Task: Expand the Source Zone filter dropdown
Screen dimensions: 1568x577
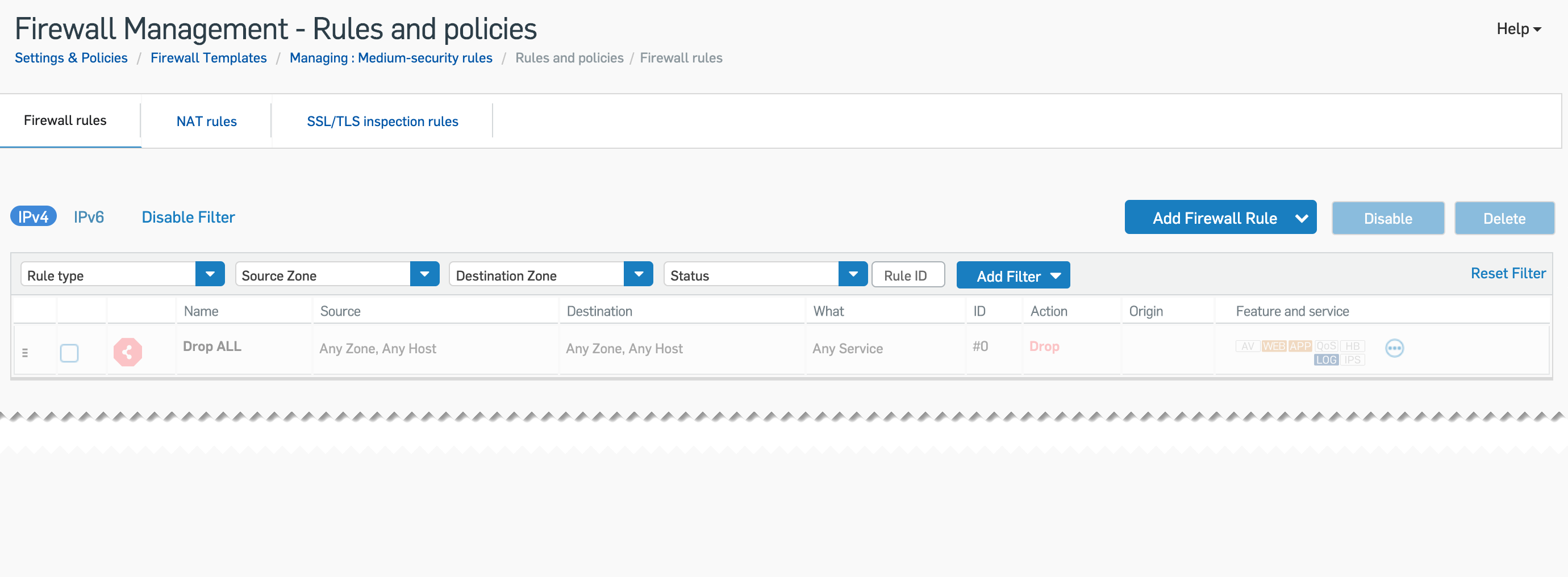Action: click(424, 274)
